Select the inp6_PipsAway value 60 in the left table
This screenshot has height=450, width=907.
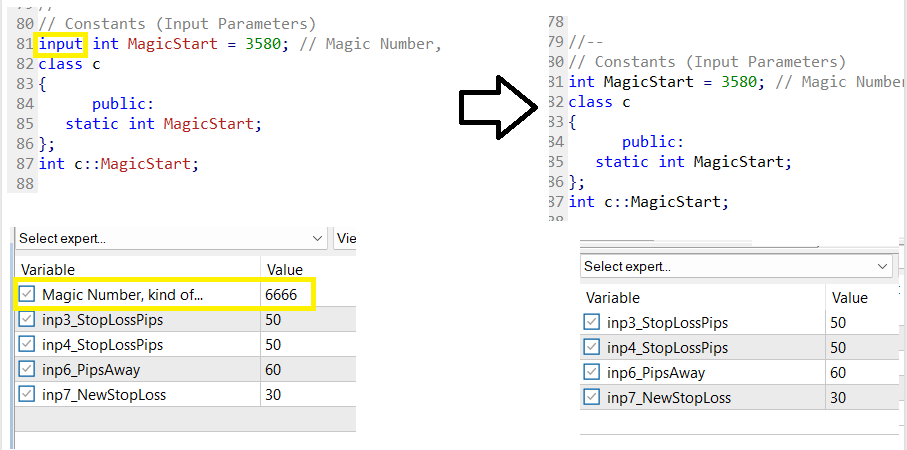[x=308, y=370]
